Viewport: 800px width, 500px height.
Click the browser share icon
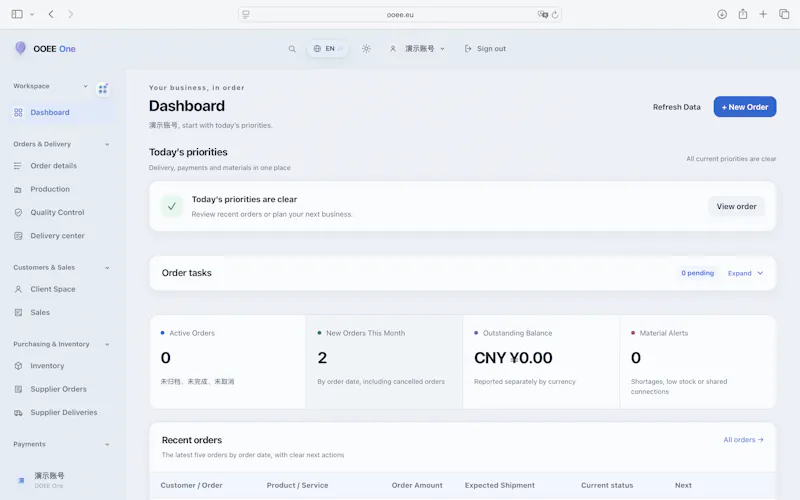[x=743, y=14]
